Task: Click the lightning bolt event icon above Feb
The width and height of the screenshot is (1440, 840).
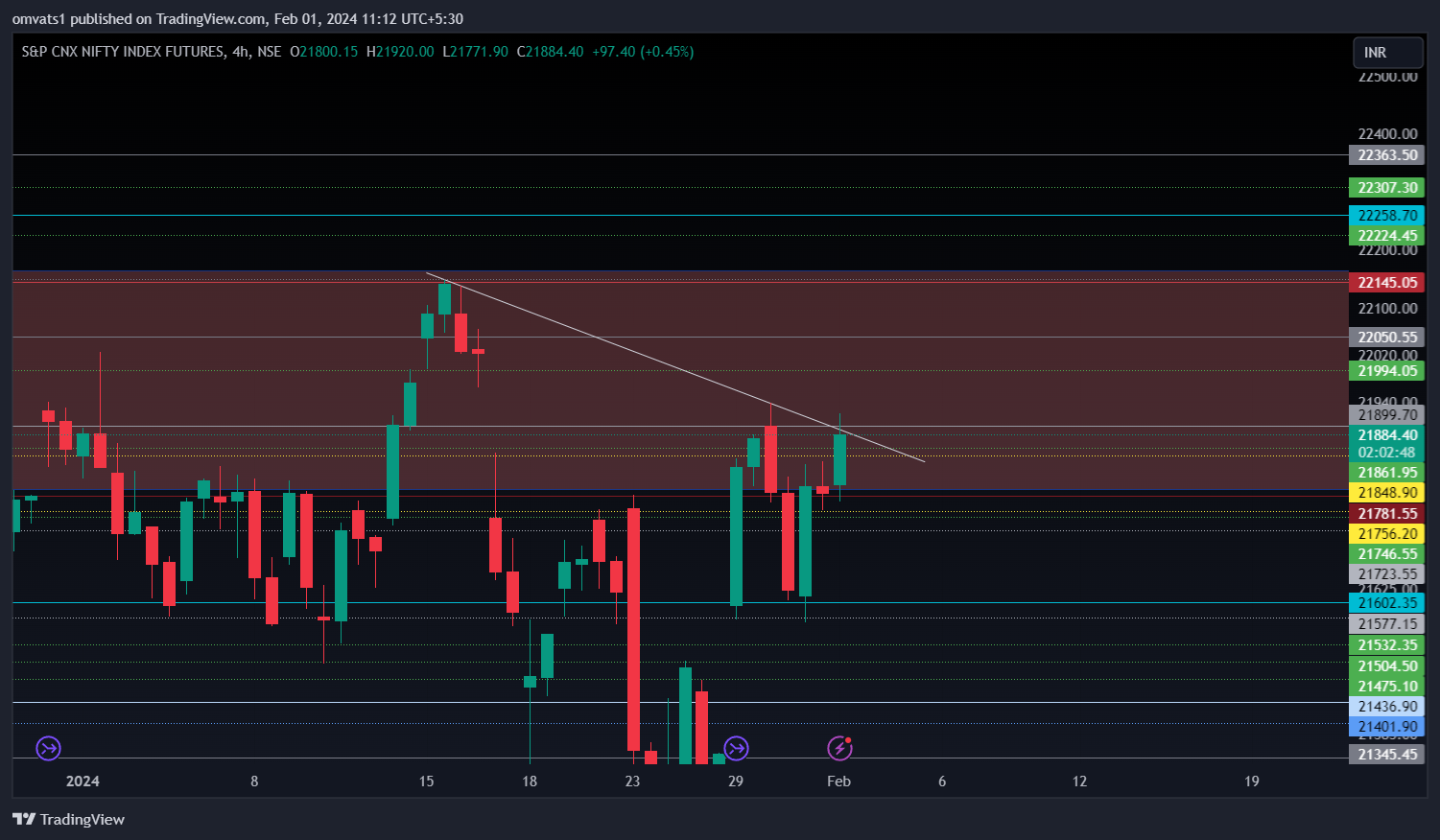Action: pyautogui.click(x=839, y=748)
